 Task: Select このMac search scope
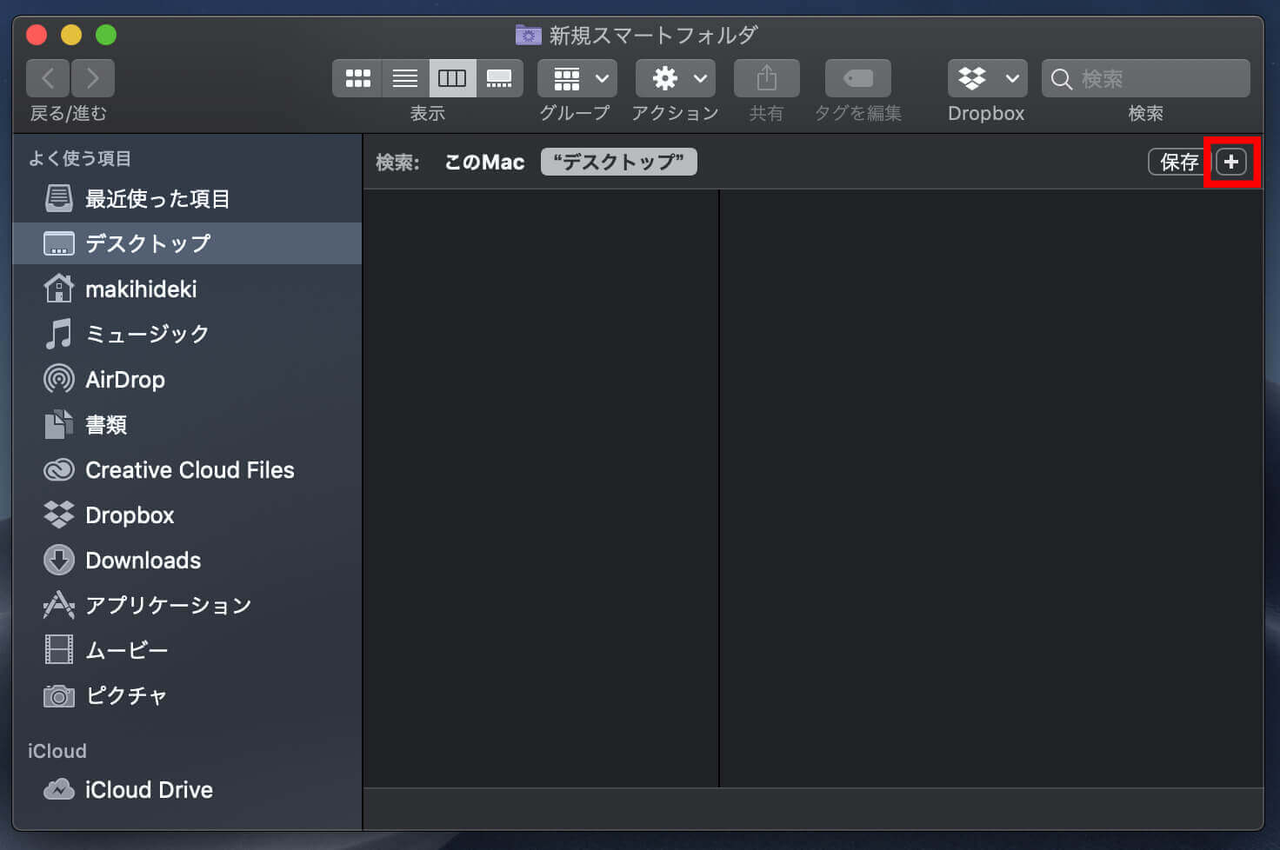click(484, 162)
